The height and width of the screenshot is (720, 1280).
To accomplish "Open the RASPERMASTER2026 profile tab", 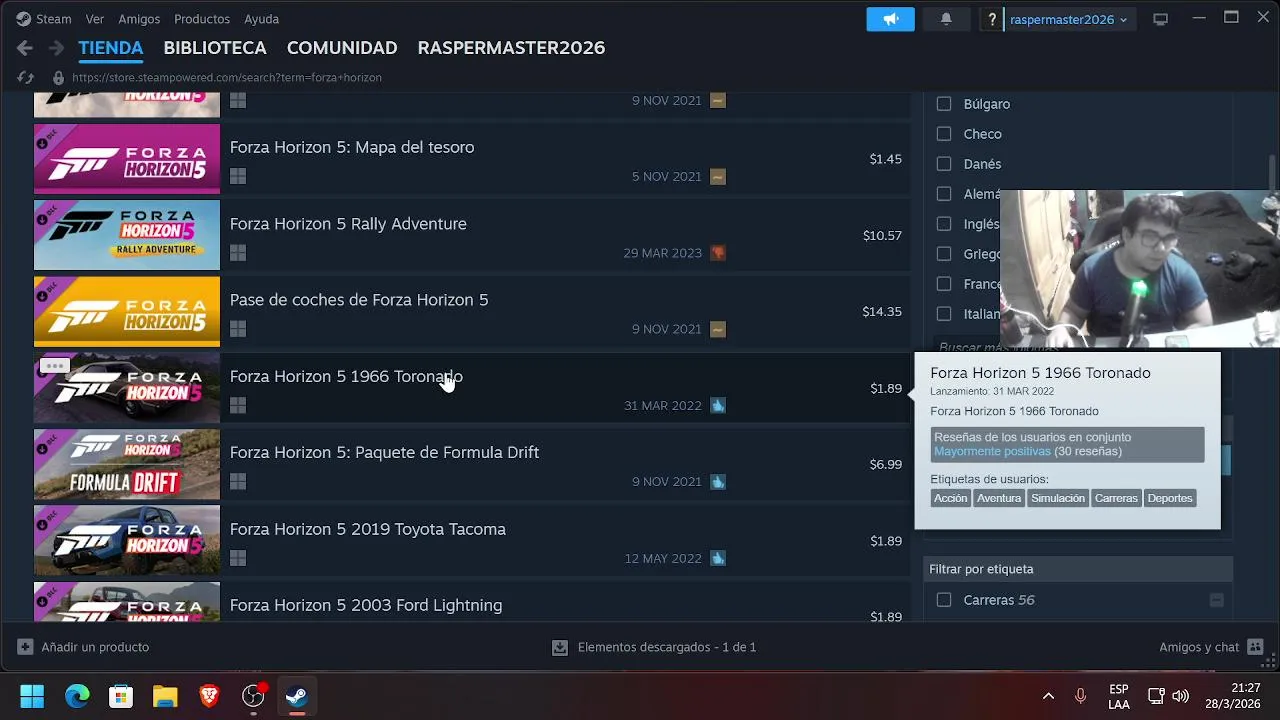I will click(511, 48).
